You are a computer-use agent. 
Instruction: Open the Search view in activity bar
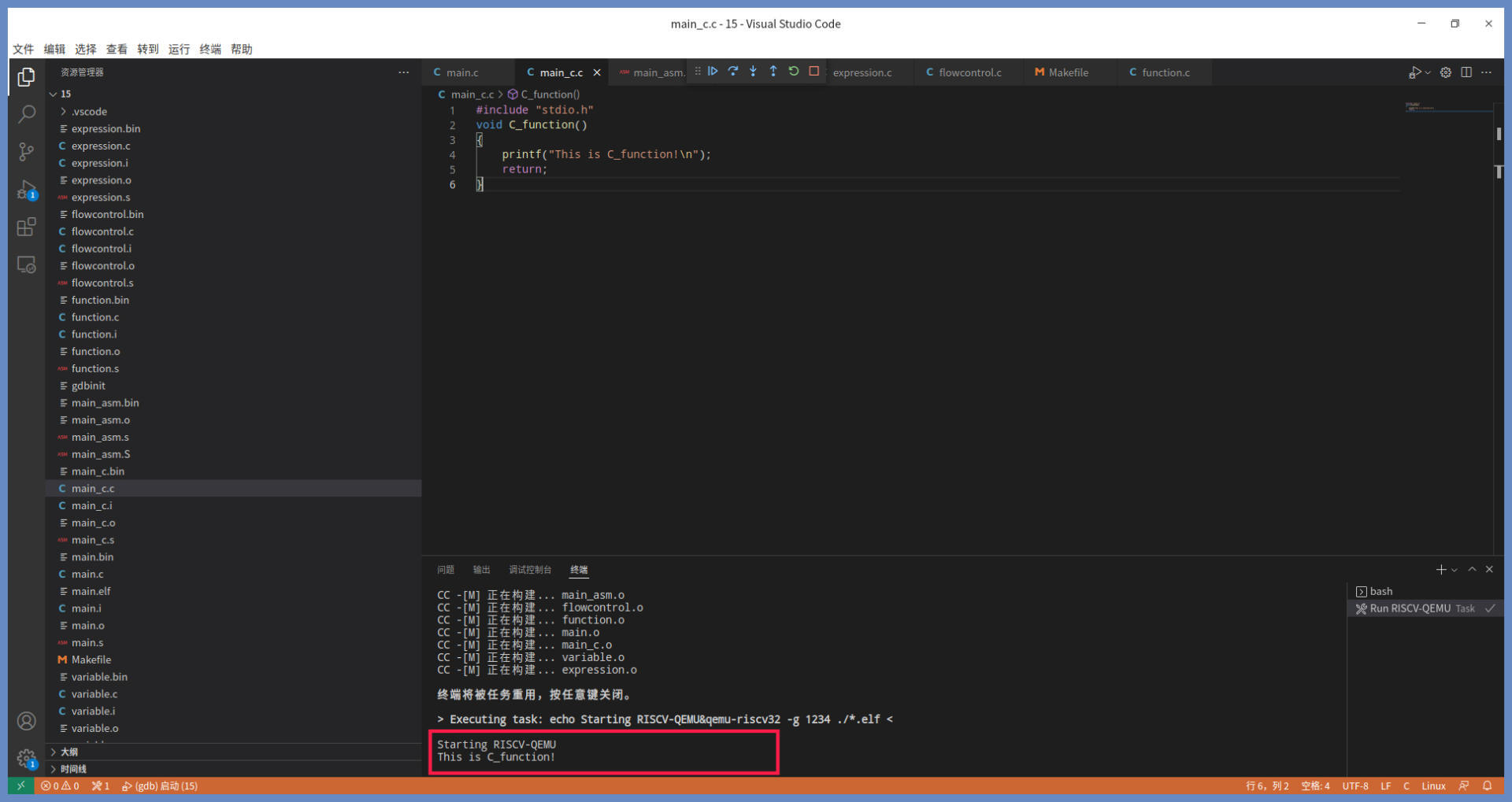[26, 114]
